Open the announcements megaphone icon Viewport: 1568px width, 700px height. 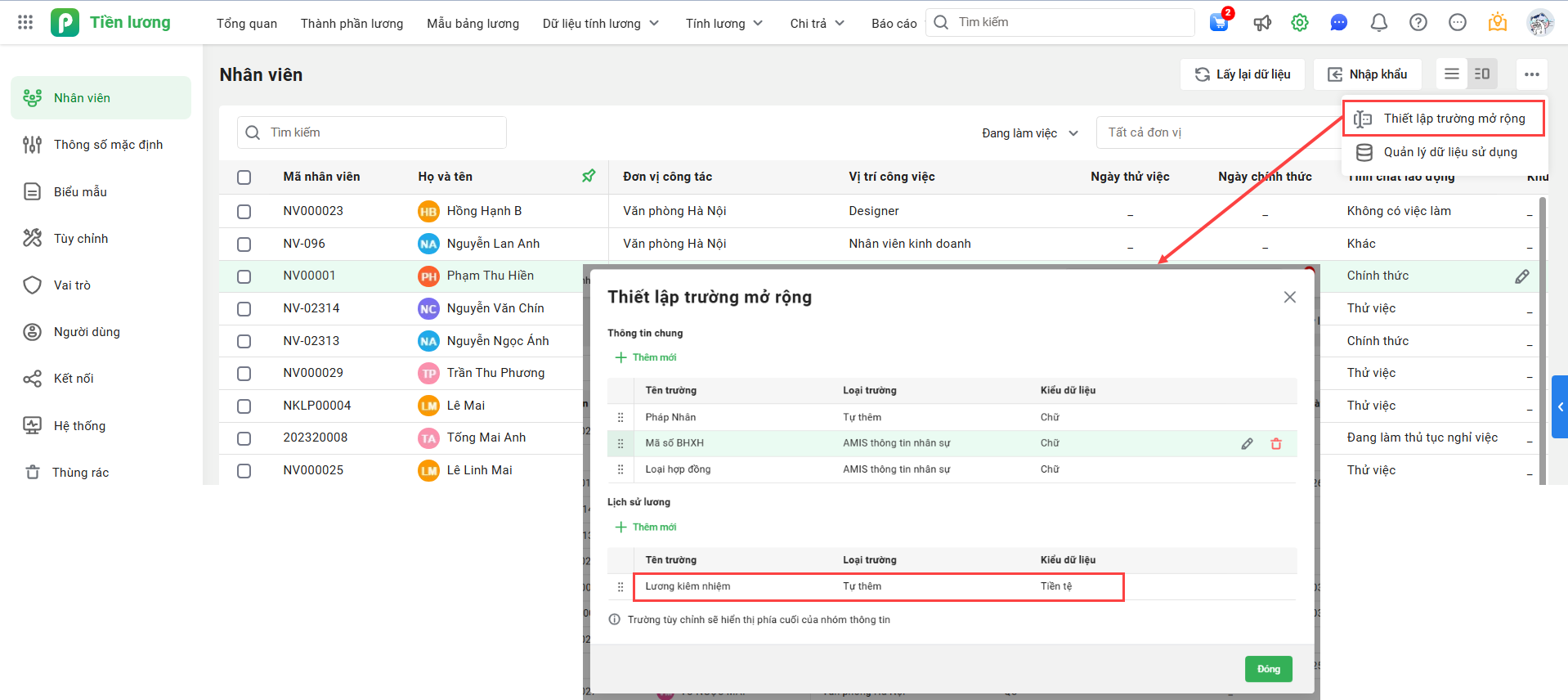[x=1262, y=22]
